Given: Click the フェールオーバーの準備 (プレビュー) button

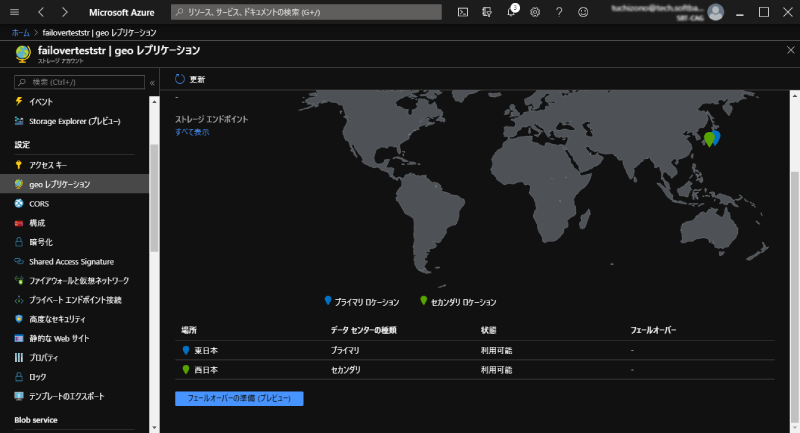Looking at the screenshot, I should [x=239, y=398].
